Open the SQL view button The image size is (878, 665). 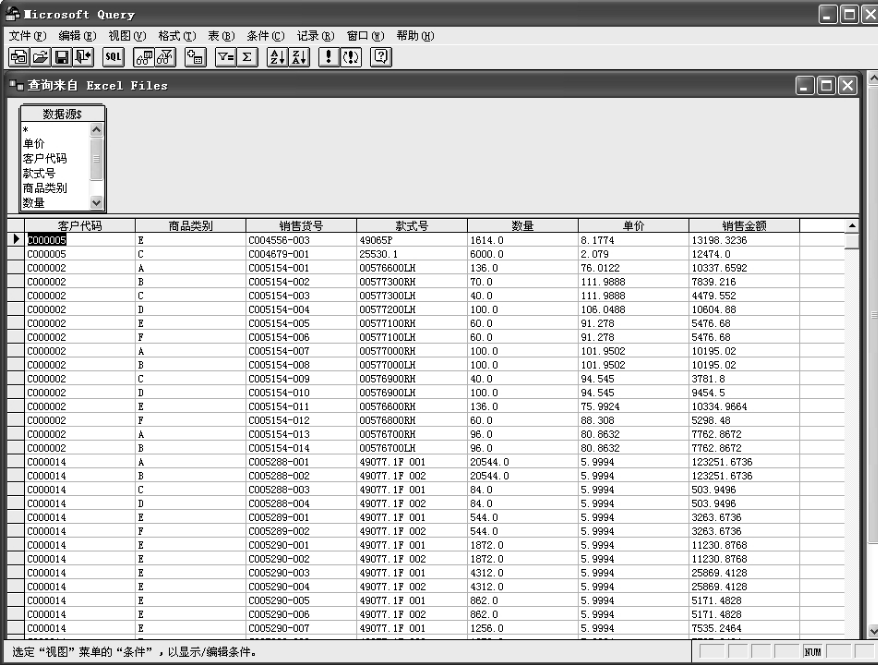tap(113, 57)
